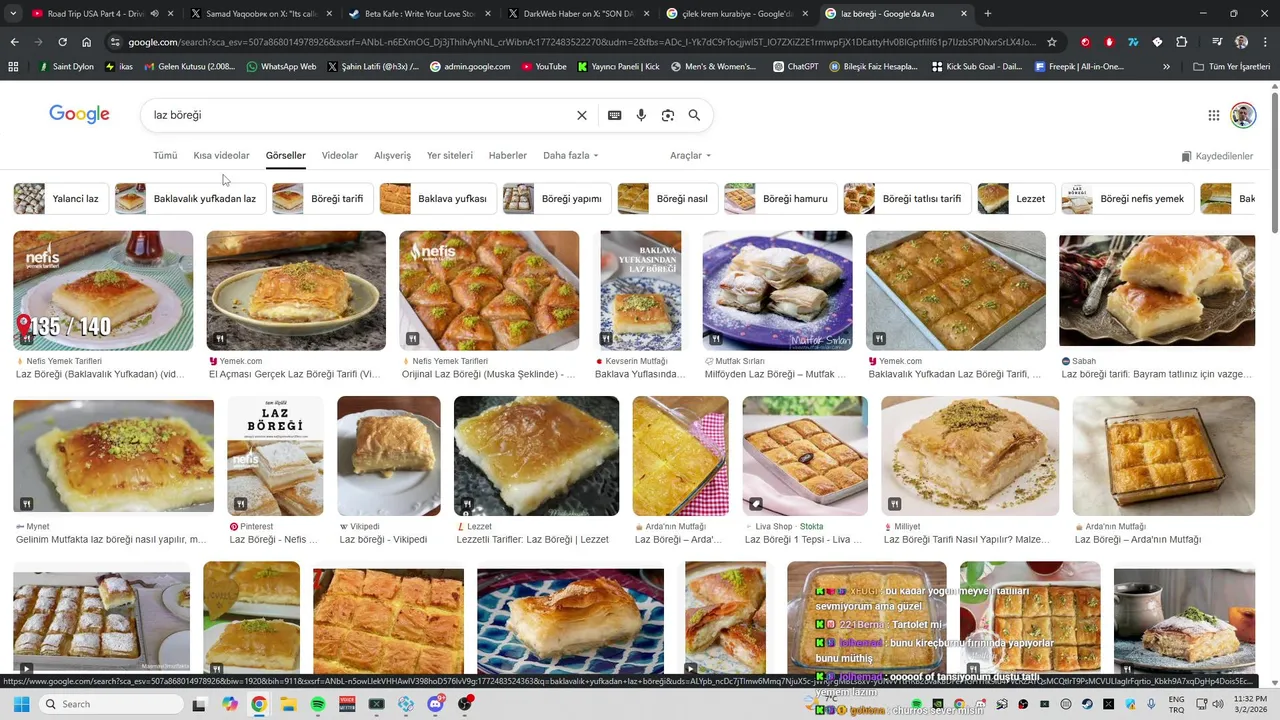The width and height of the screenshot is (1280, 720).
Task: Select the Böreği tatlısı tarifi chip
Action: (907, 199)
